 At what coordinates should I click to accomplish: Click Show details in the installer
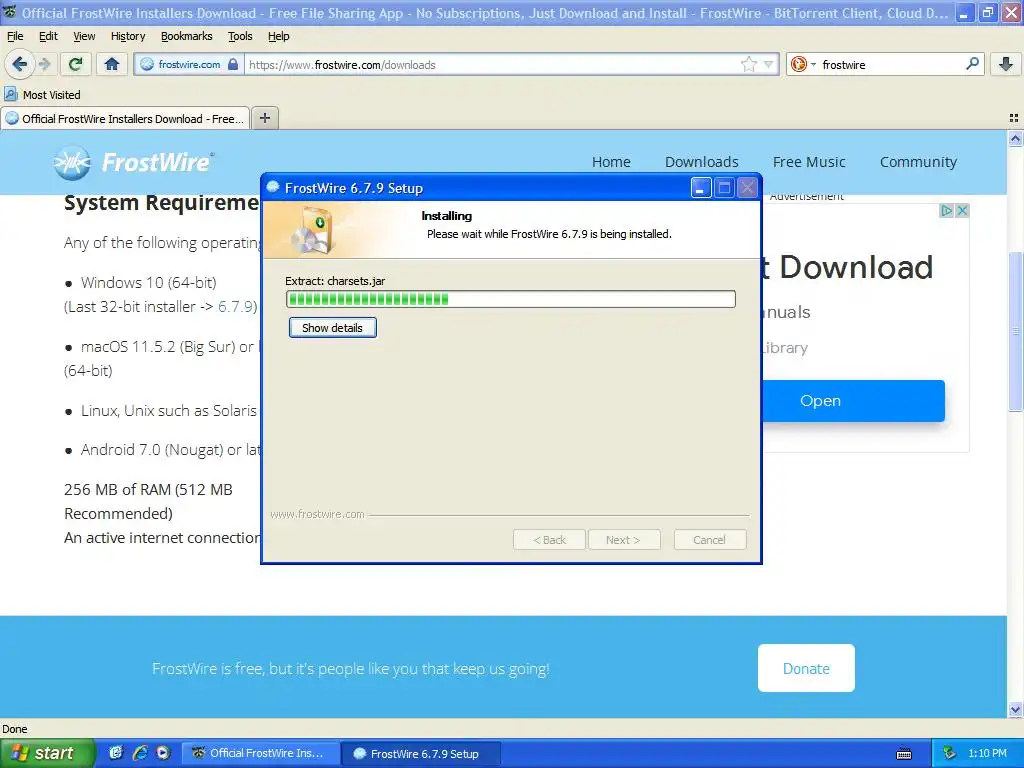(332, 328)
